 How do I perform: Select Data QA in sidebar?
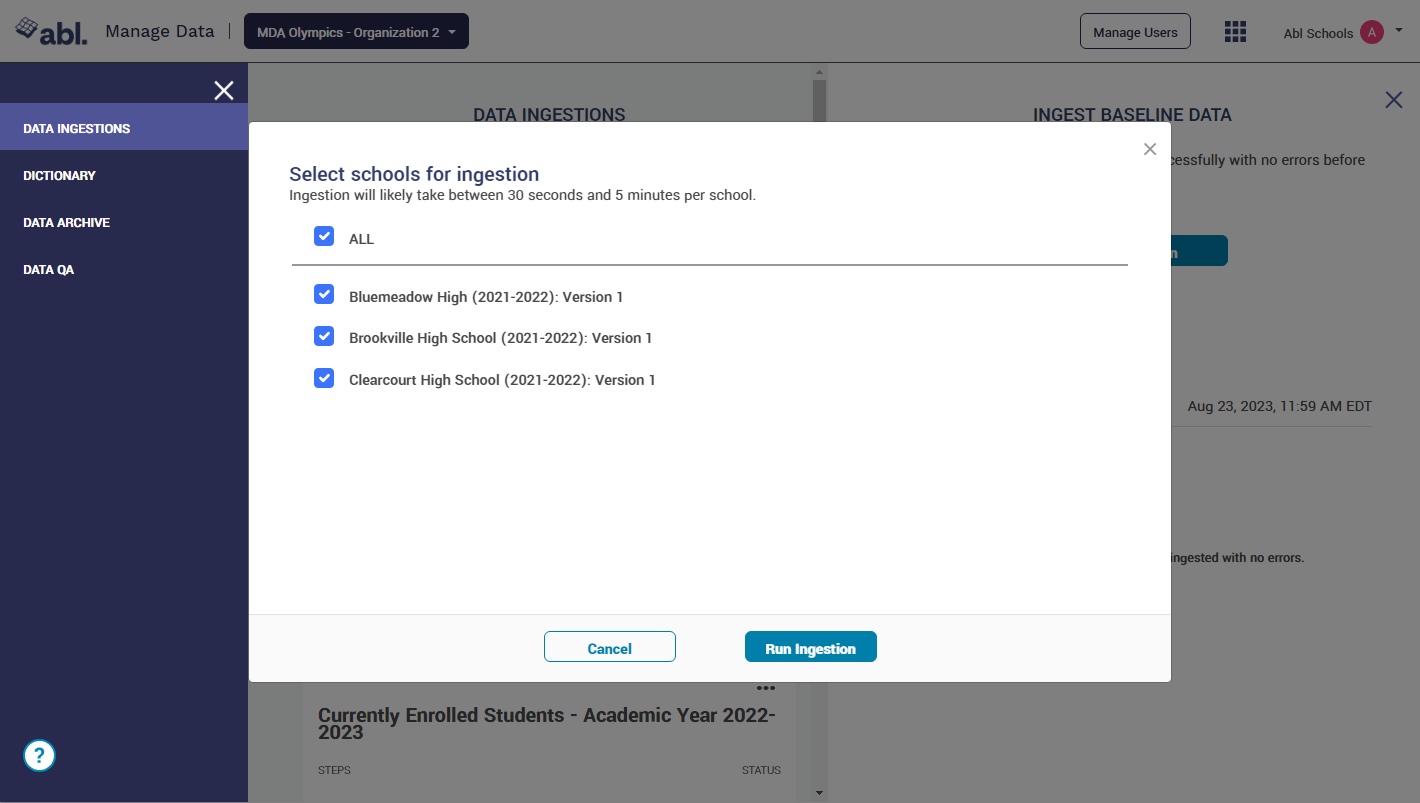coord(49,270)
